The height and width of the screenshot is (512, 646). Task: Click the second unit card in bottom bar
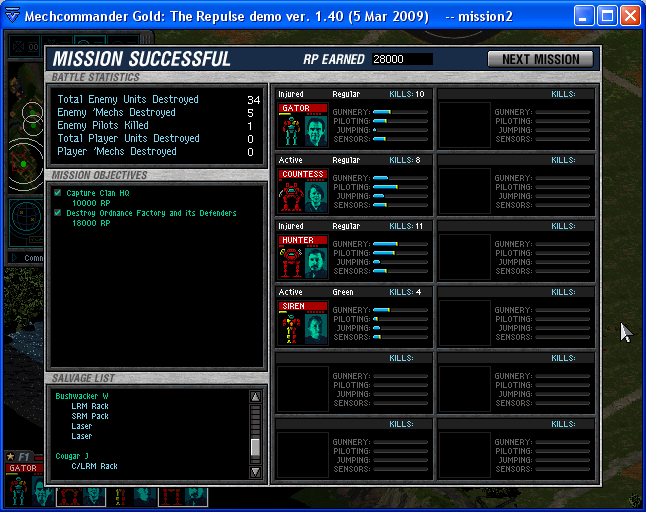click(81, 497)
